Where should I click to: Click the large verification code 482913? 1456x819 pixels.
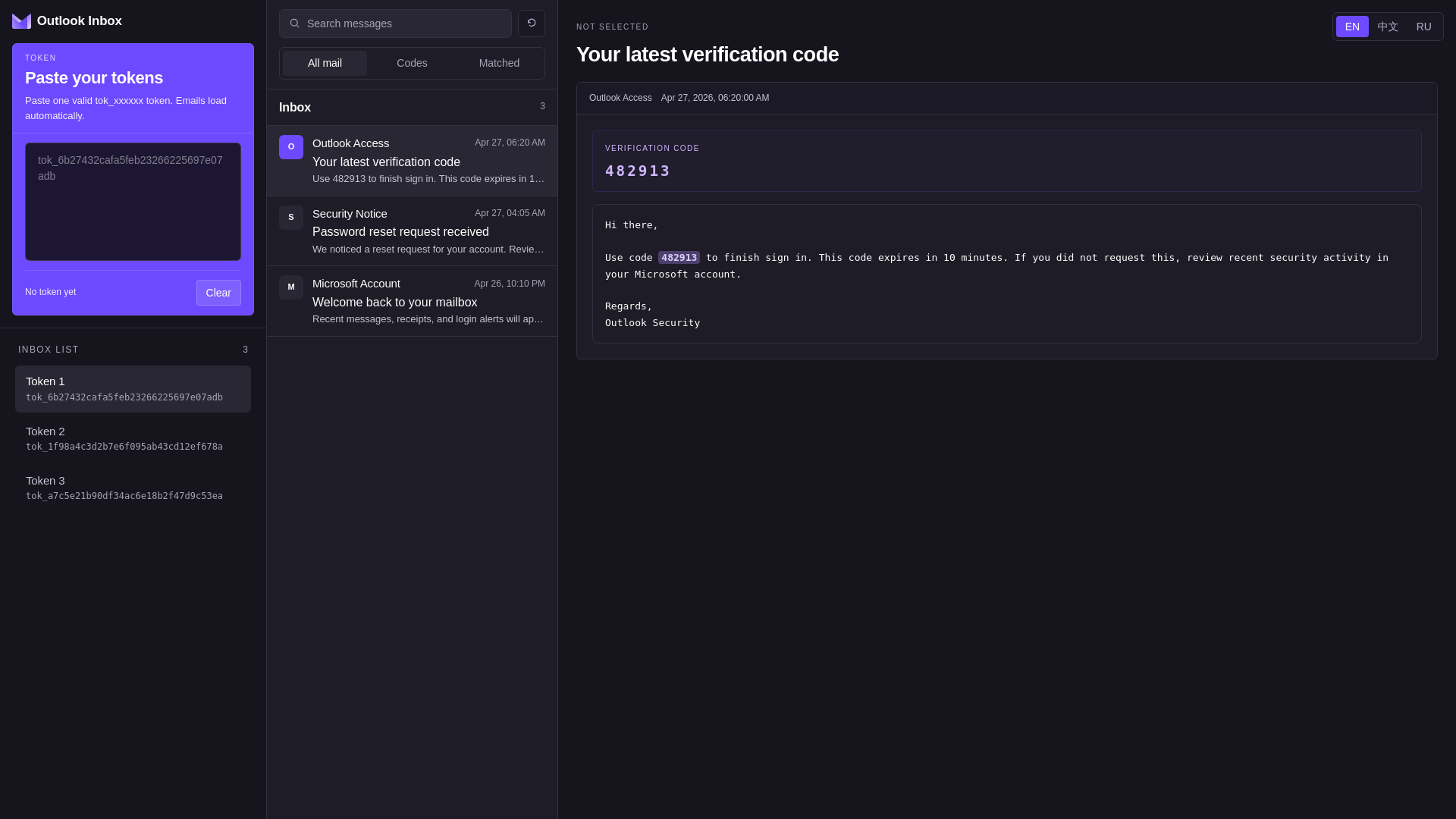[x=638, y=171]
